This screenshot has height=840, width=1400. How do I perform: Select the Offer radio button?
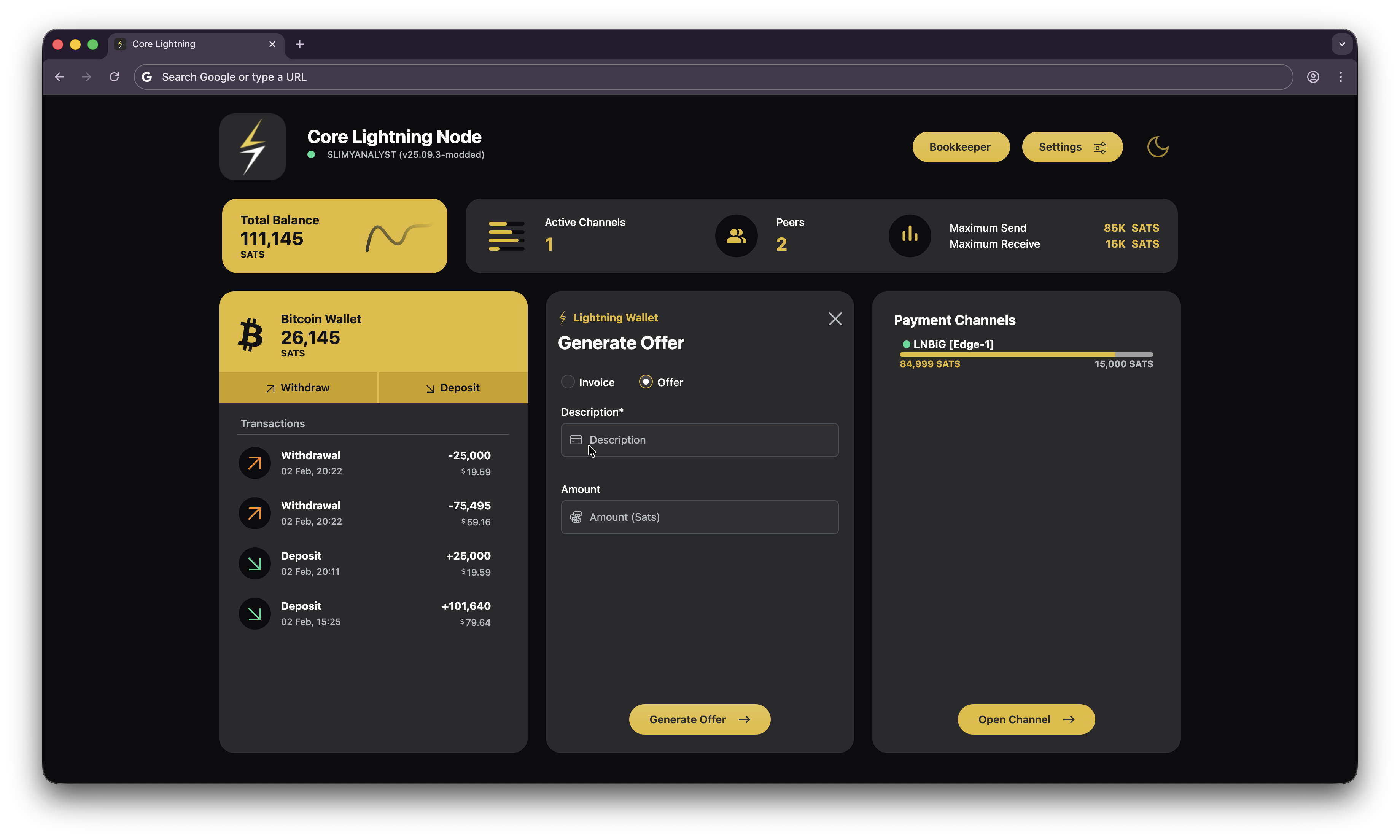646,382
